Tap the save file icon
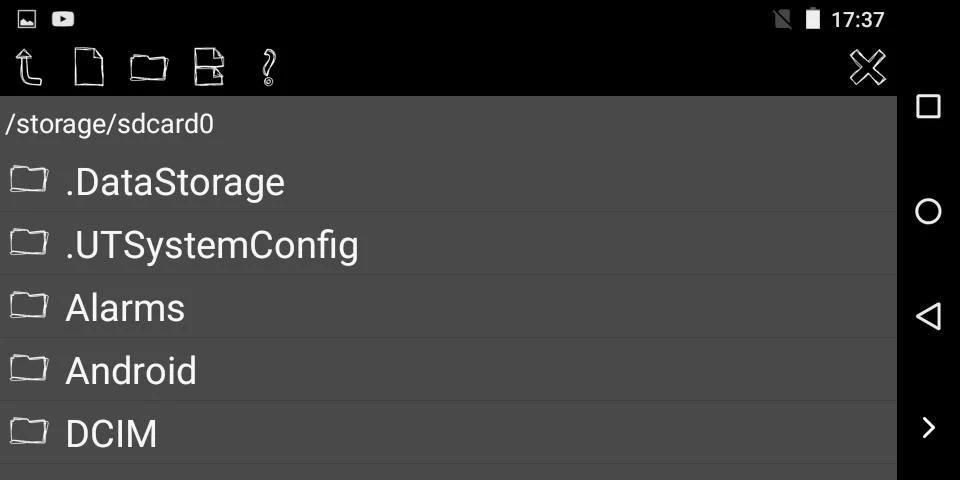Viewport: 960px width, 480px height. [x=208, y=67]
